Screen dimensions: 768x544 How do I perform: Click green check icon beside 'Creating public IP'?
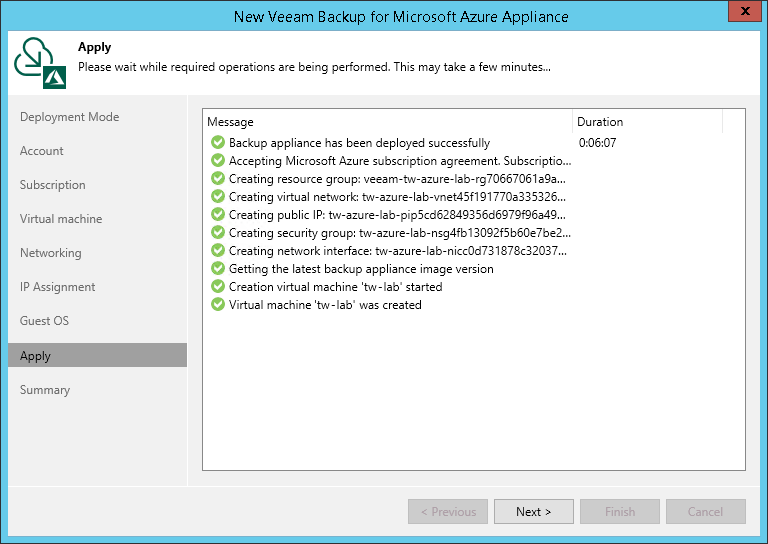tap(217, 214)
